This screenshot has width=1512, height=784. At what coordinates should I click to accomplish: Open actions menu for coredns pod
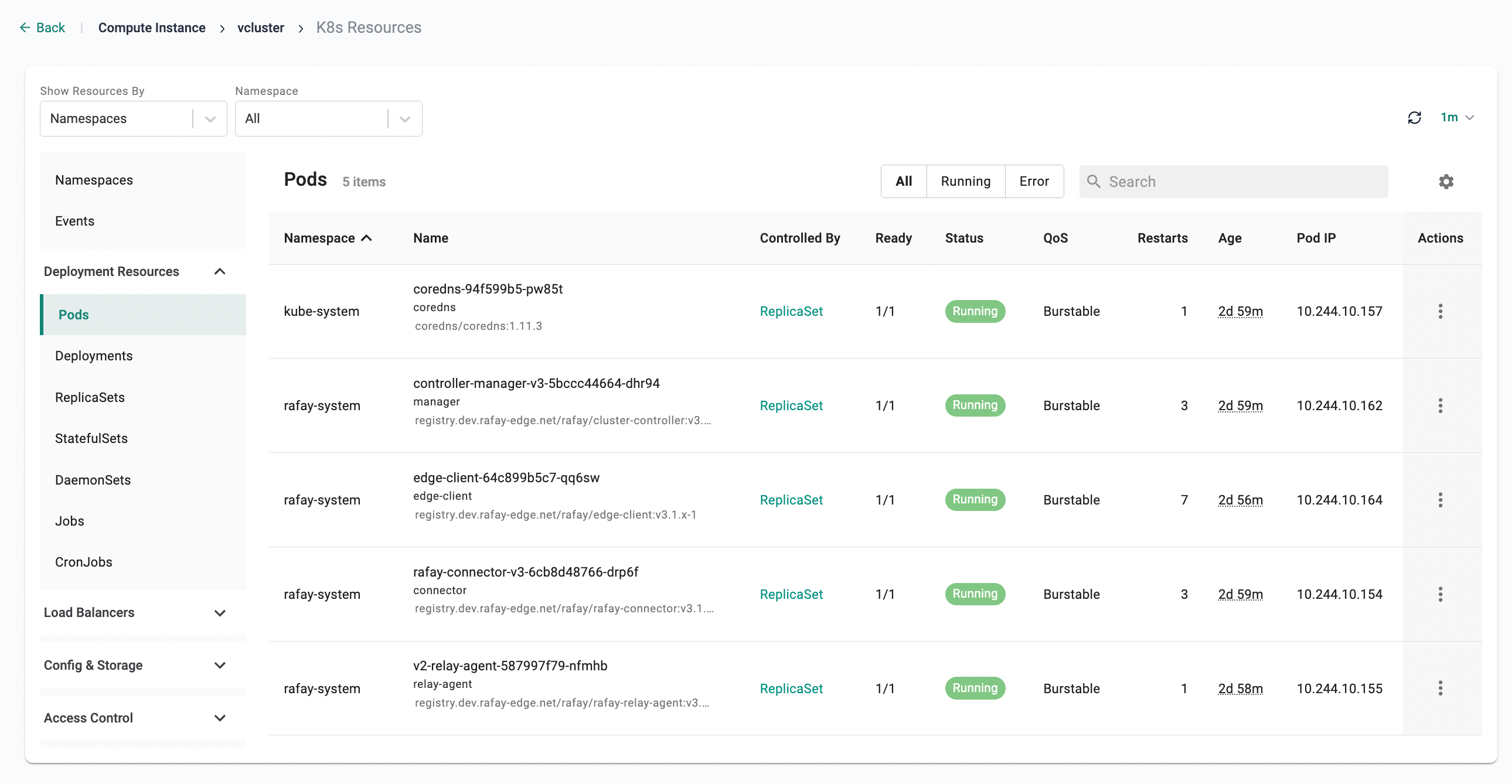click(1440, 311)
